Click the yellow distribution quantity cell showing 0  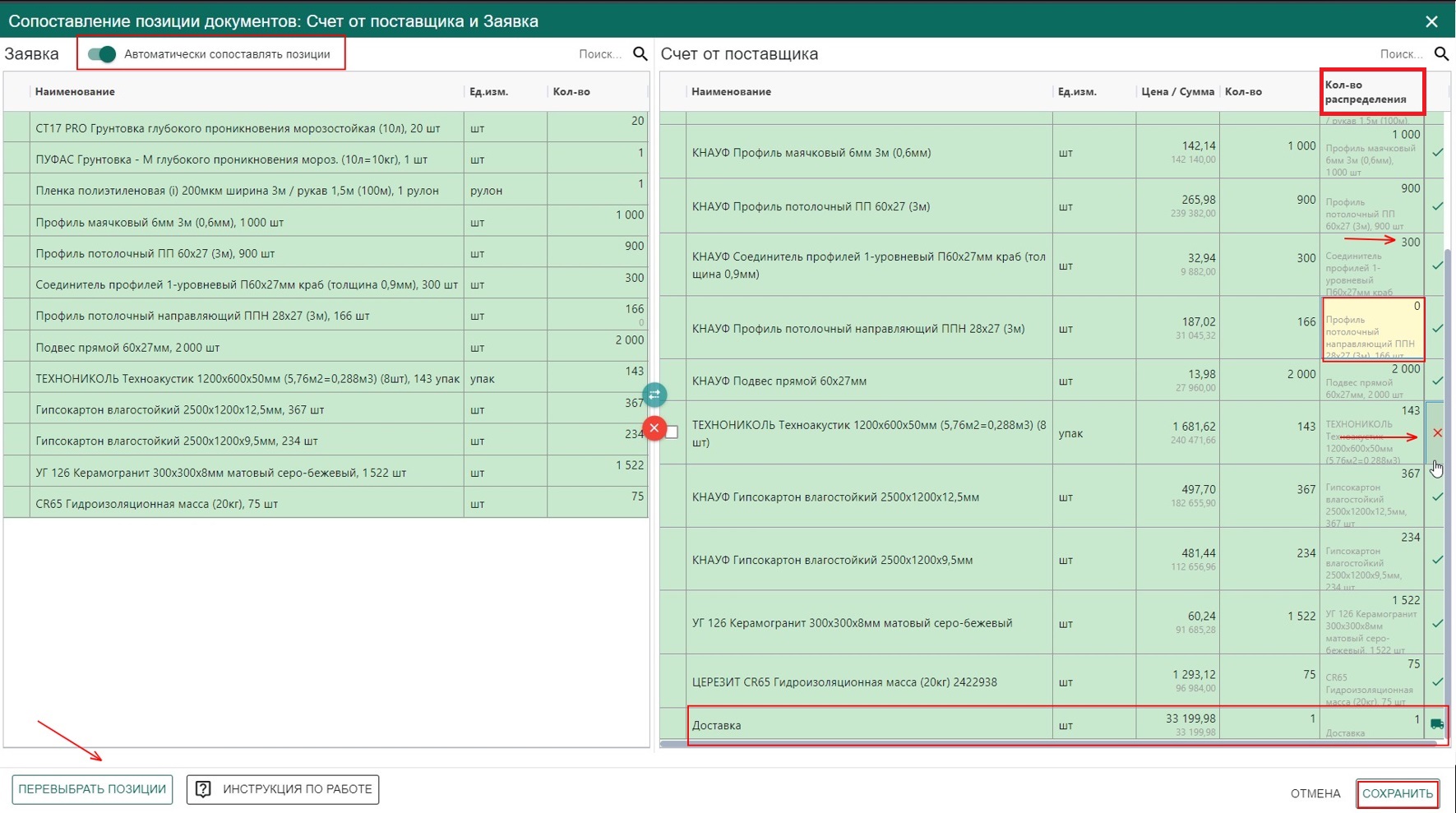click(1373, 329)
